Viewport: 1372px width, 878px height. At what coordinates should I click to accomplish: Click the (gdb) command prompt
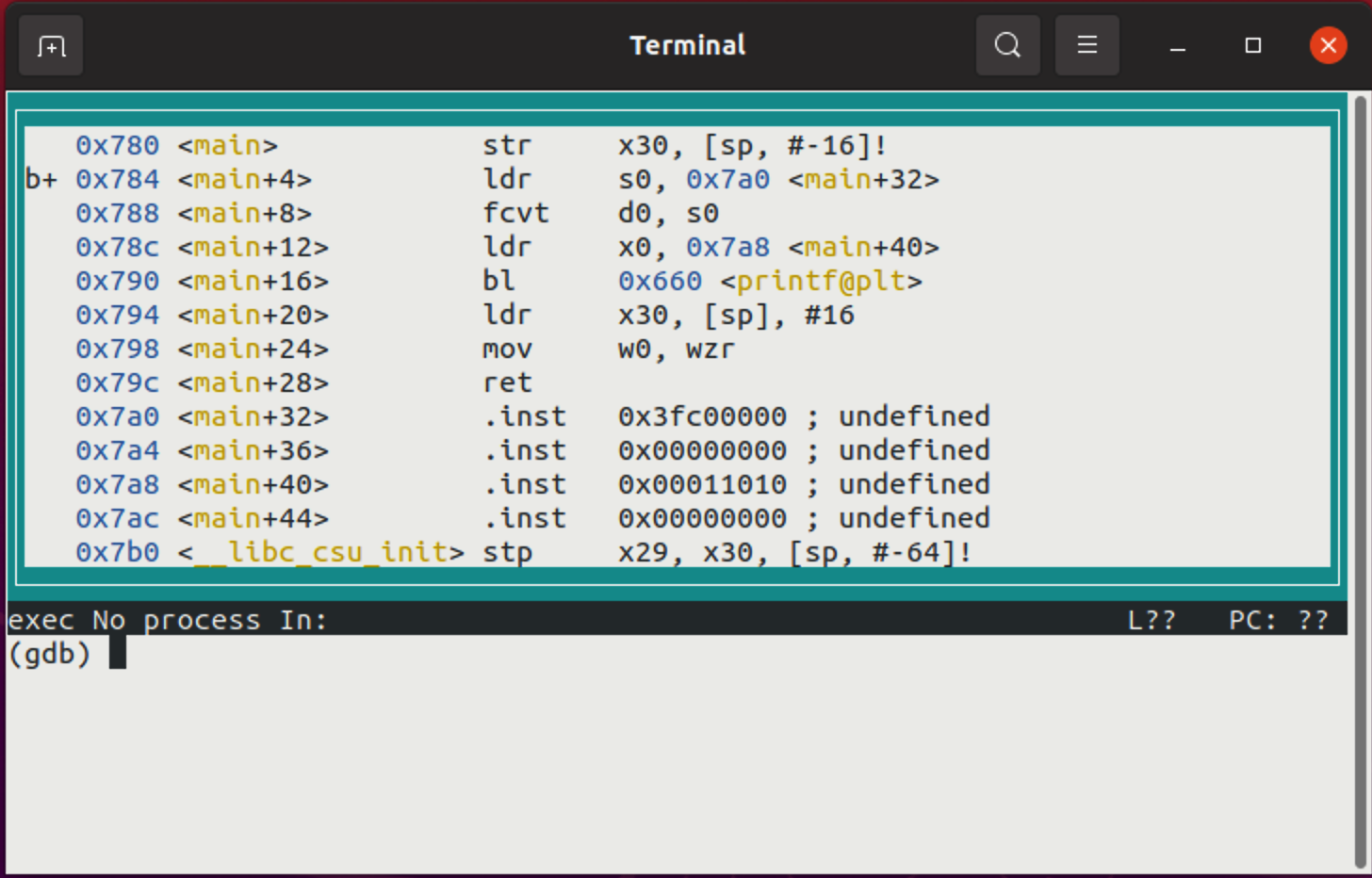click(49, 654)
